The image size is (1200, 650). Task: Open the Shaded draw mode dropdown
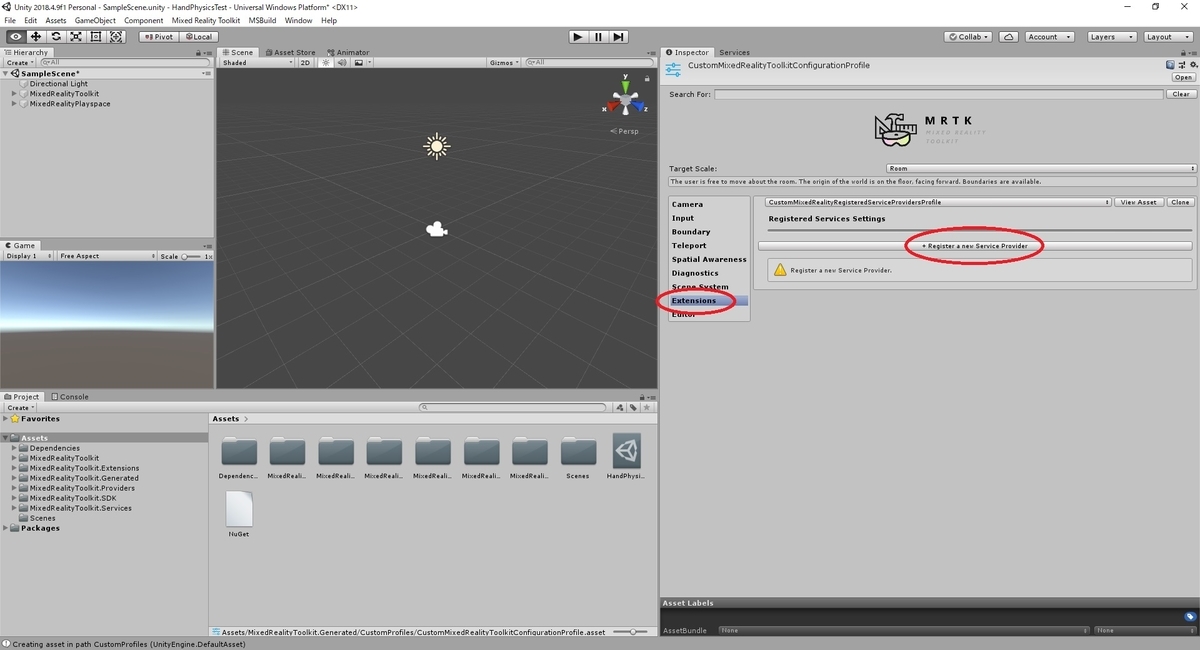click(x=258, y=62)
